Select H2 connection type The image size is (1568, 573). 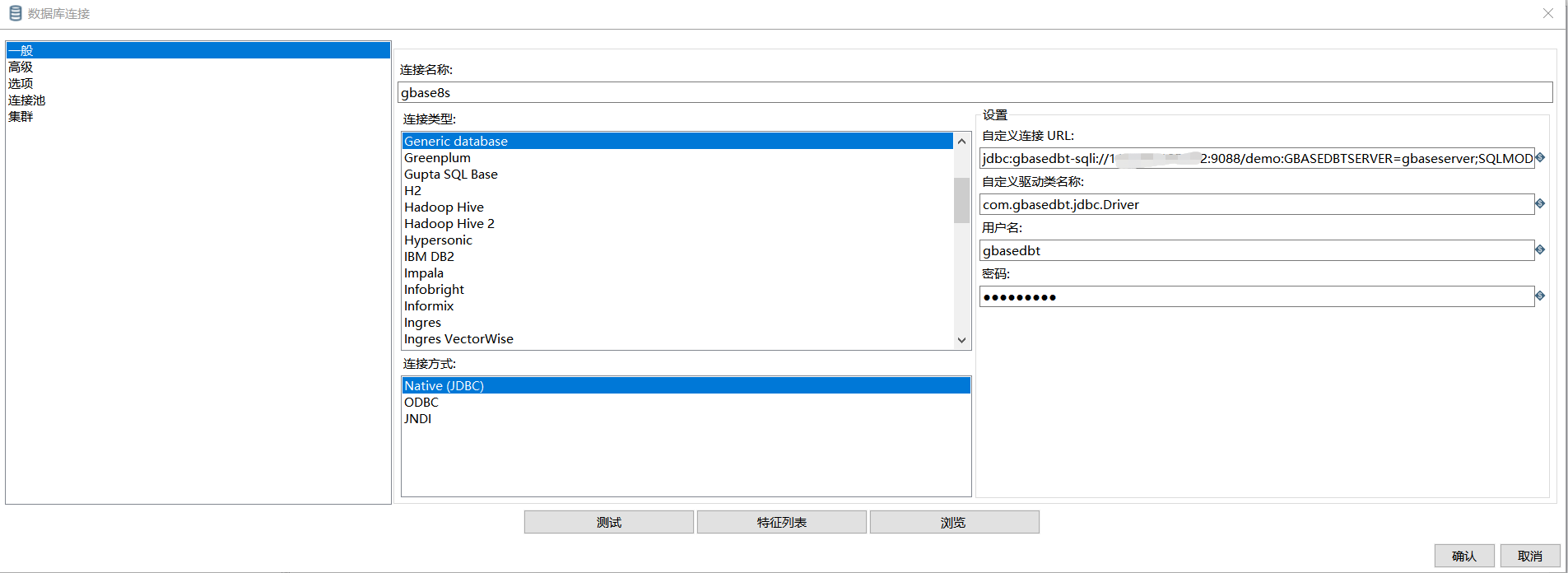(x=677, y=190)
